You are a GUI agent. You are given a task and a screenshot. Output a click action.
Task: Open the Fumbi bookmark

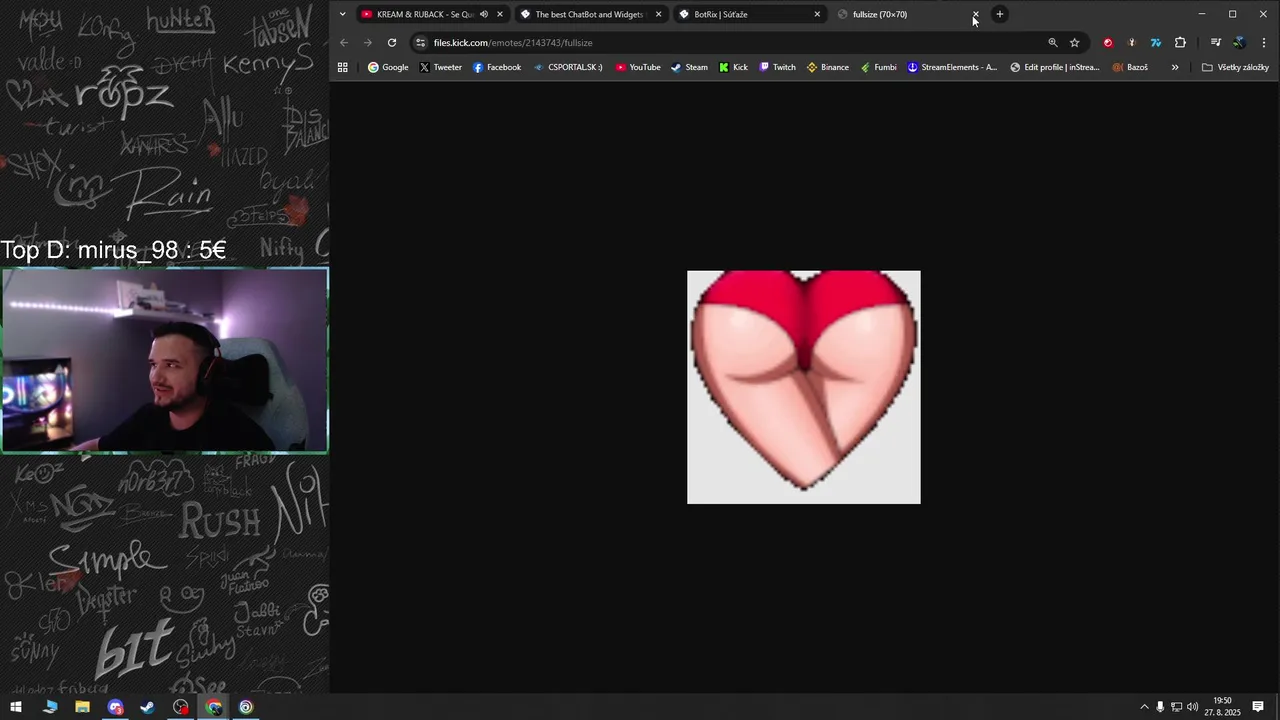point(878,68)
